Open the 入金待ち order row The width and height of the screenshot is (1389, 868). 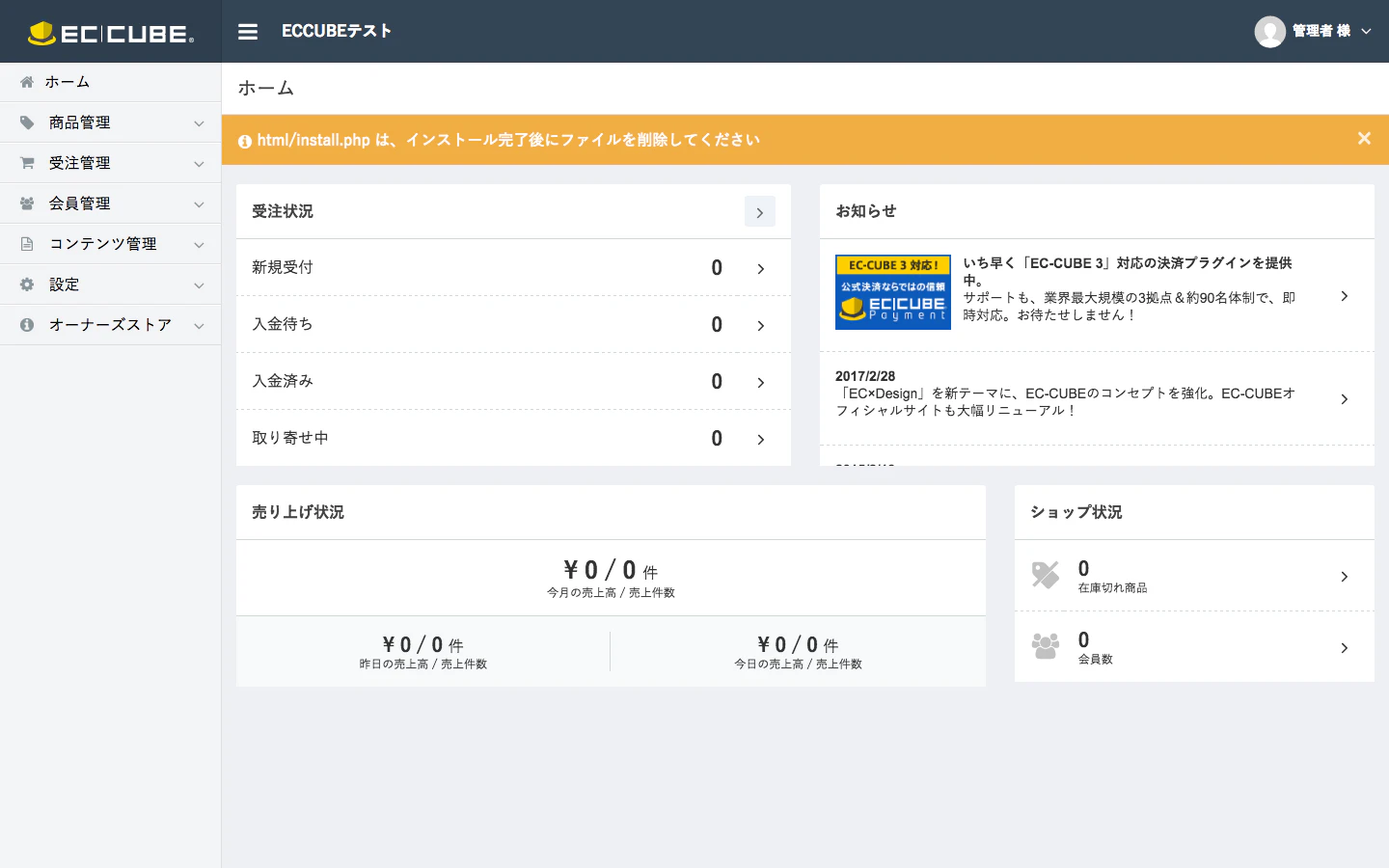(x=513, y=325)
